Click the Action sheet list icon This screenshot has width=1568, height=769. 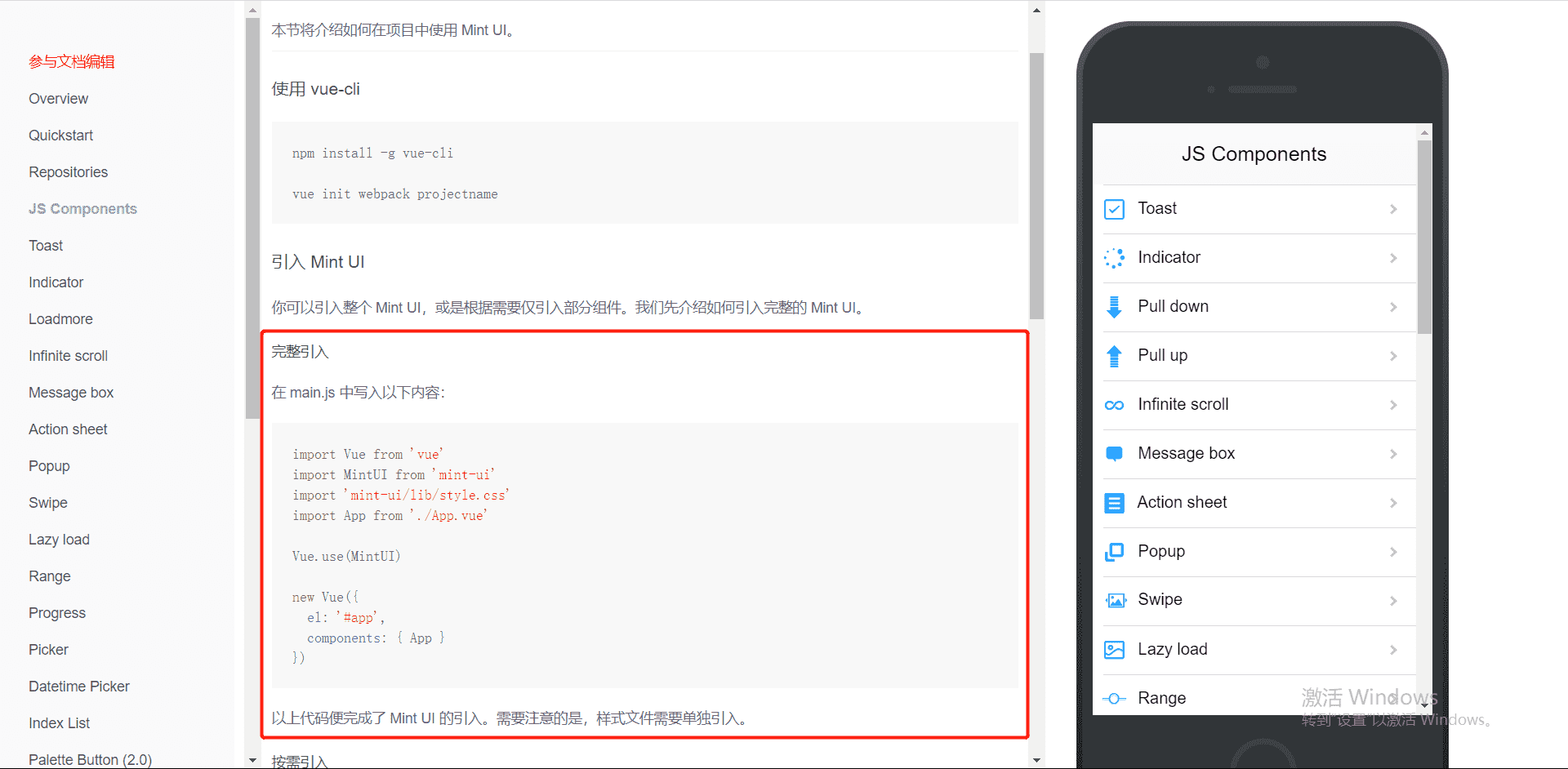1114,503
